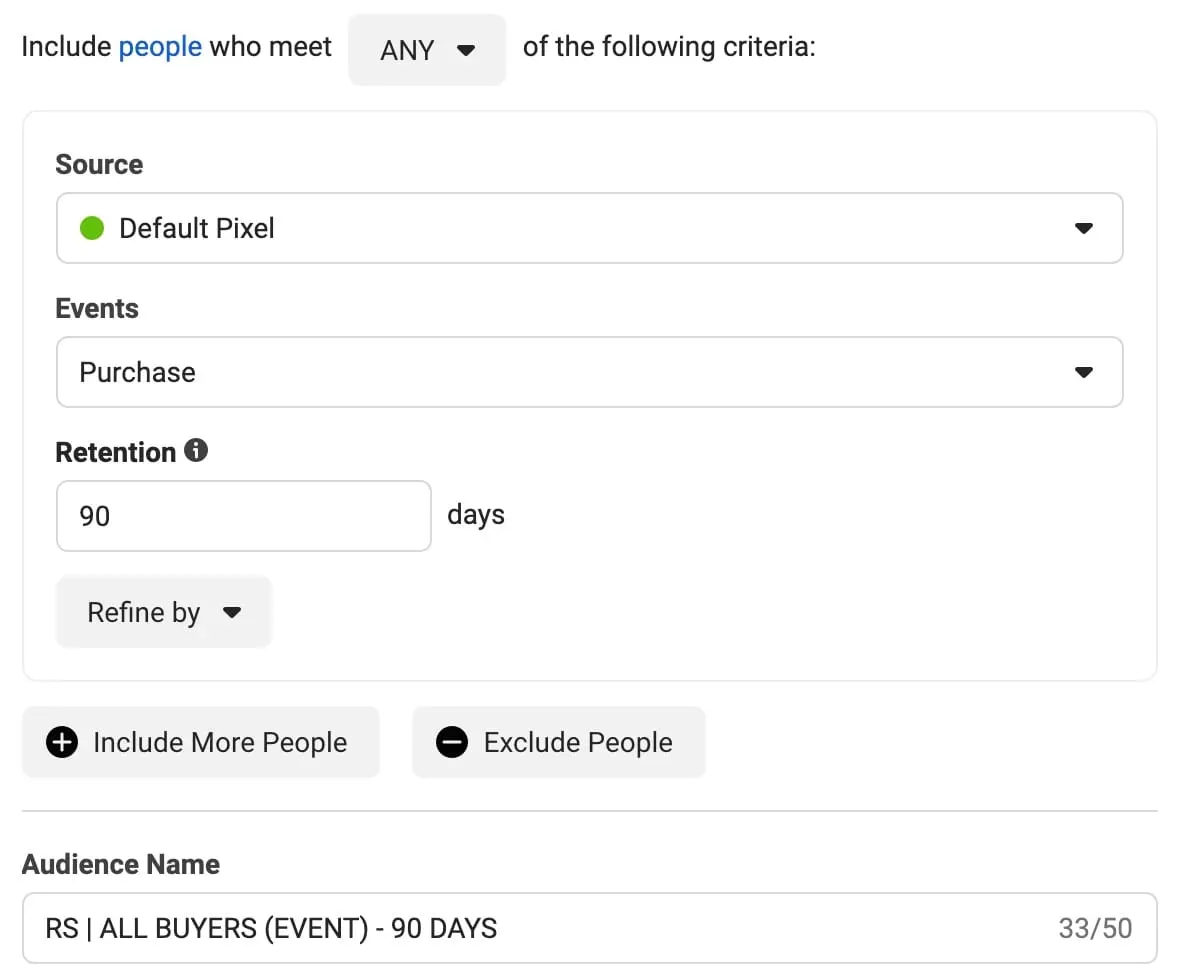Click the green Default Pixel status dot
The image size is (1178, 980).
click(x=92, y=228)
